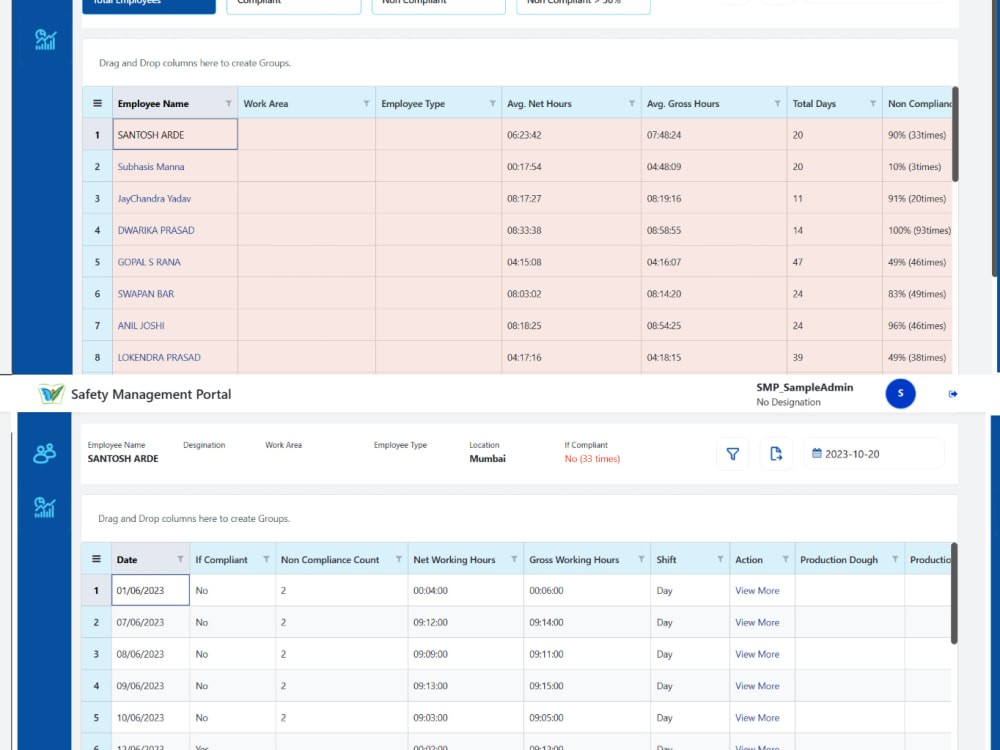Select the Total Employees tab
The height and width of the screenshot is (750, 1000).
coord(148,5)
